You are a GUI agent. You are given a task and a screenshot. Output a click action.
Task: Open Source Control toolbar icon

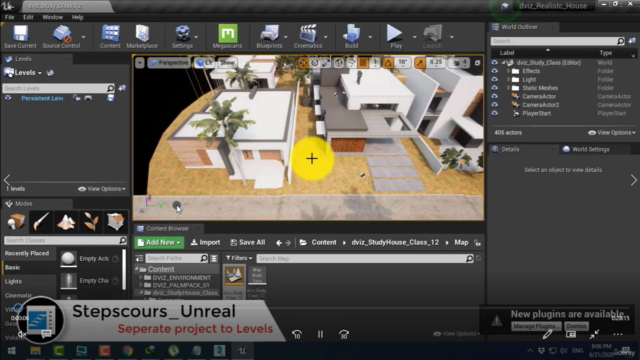(x=61, y=36)
